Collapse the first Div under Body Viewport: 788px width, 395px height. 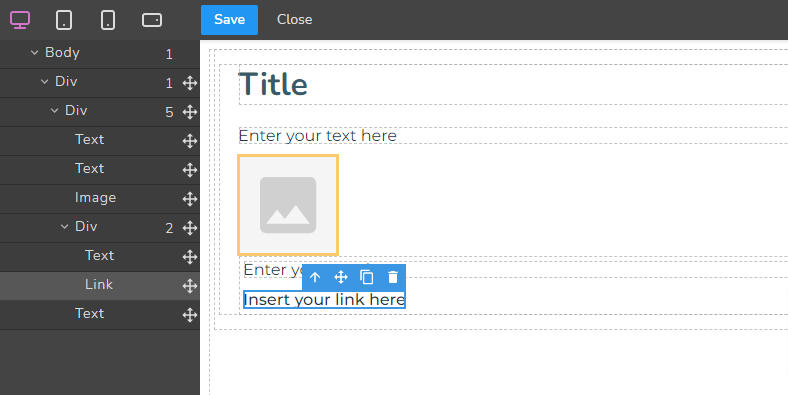pos(44,81)
